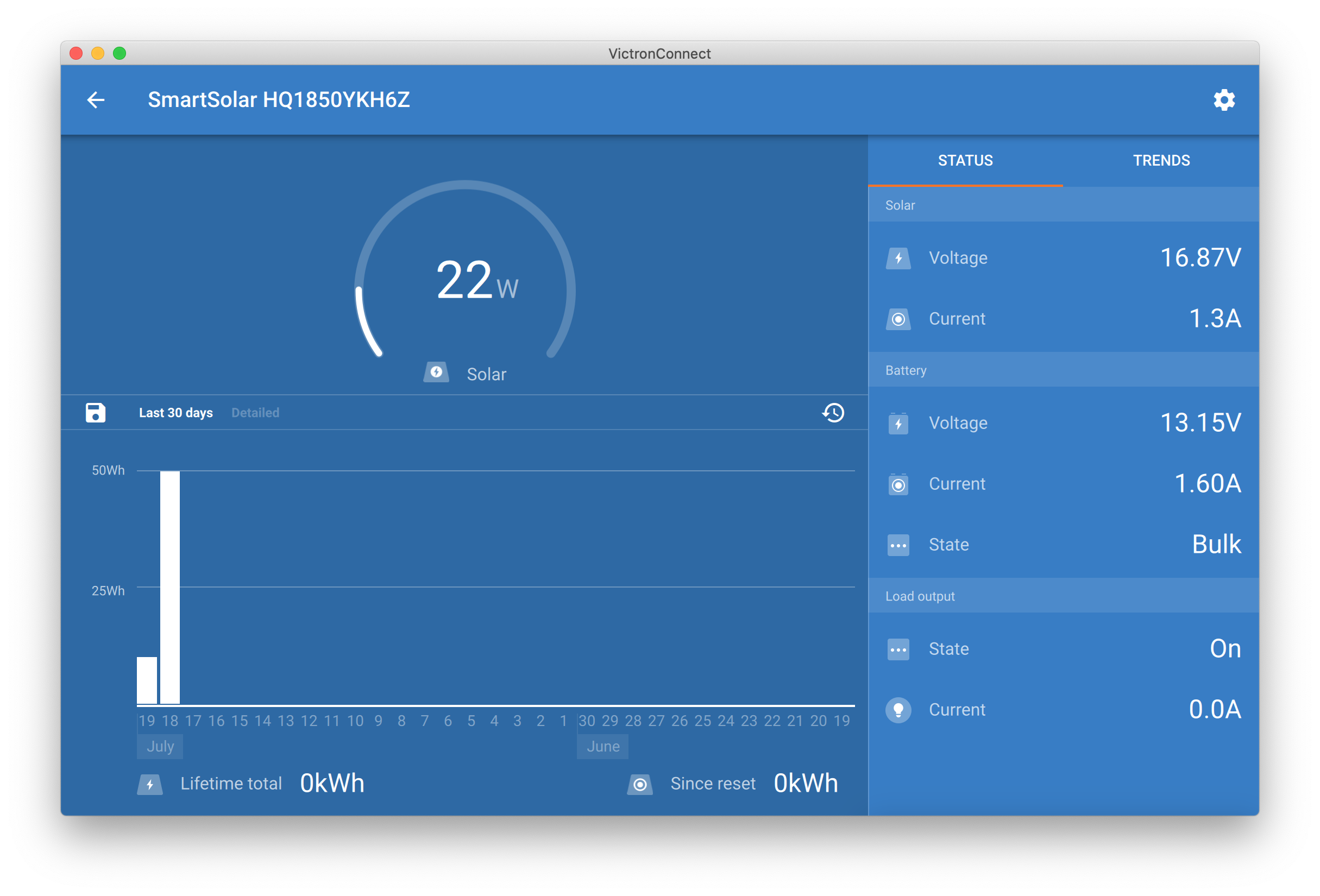Click the Load output section header
Image resolution: width=1320 pixels, height=896 pixels.
click(x=1063, y=596)
